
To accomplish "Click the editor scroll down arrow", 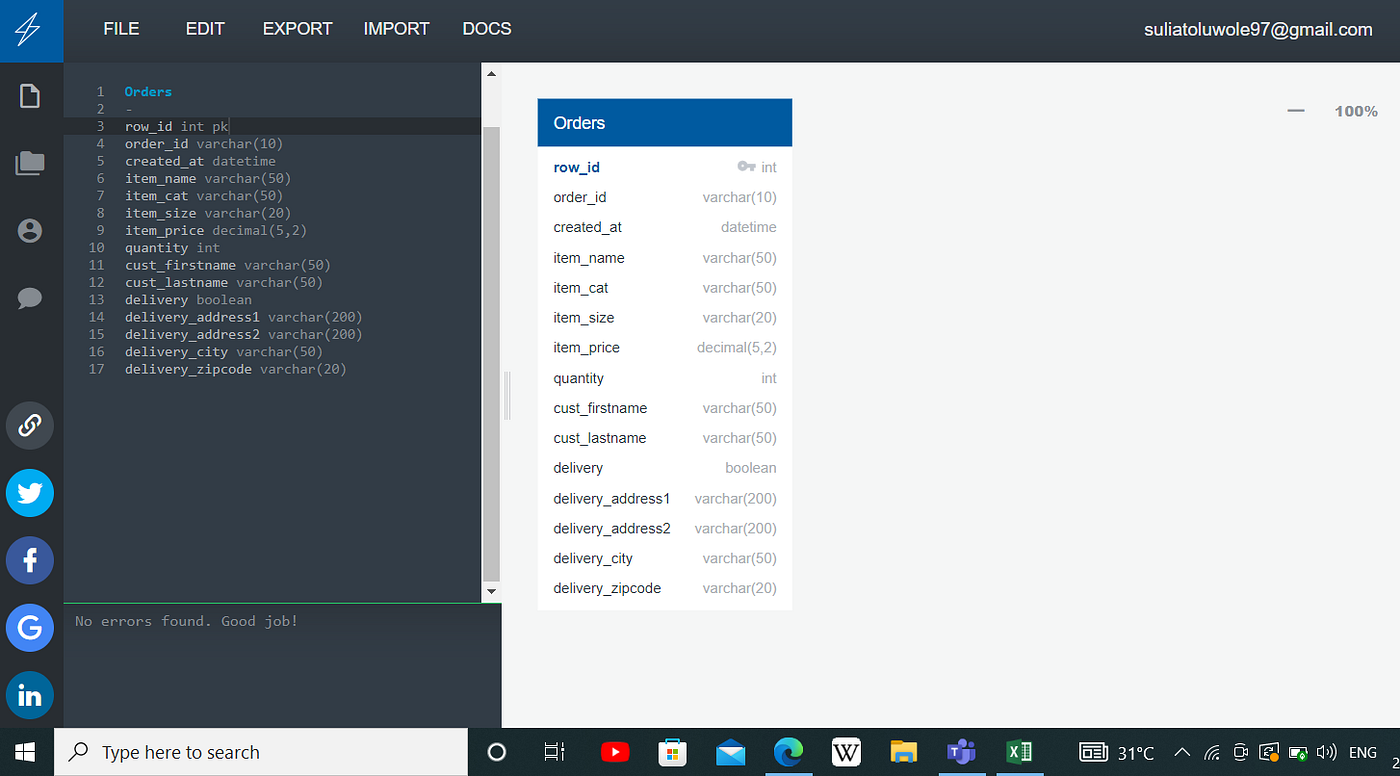I will coord(491,592).
